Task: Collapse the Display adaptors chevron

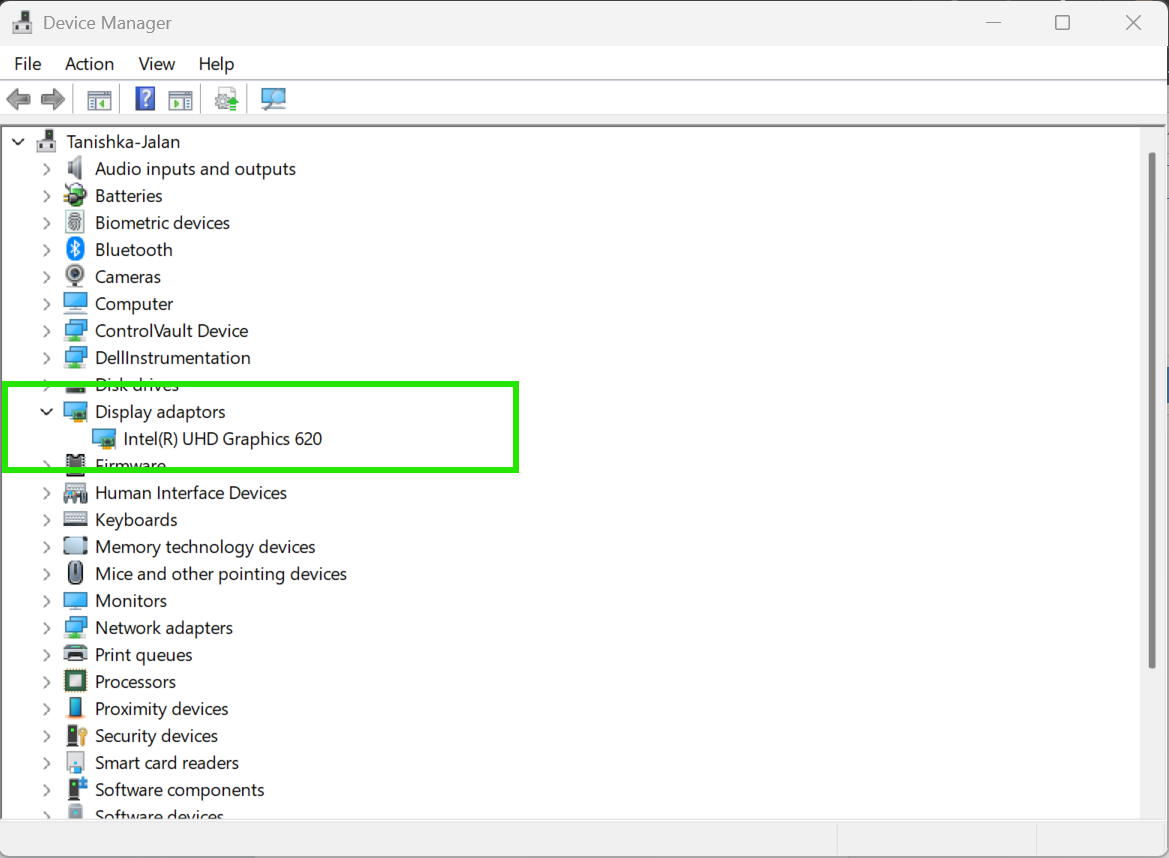Action: pos(47,411)
